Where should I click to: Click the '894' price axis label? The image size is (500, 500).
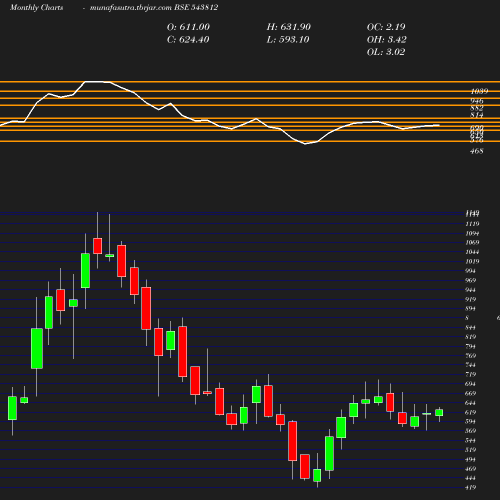[471, 309]
